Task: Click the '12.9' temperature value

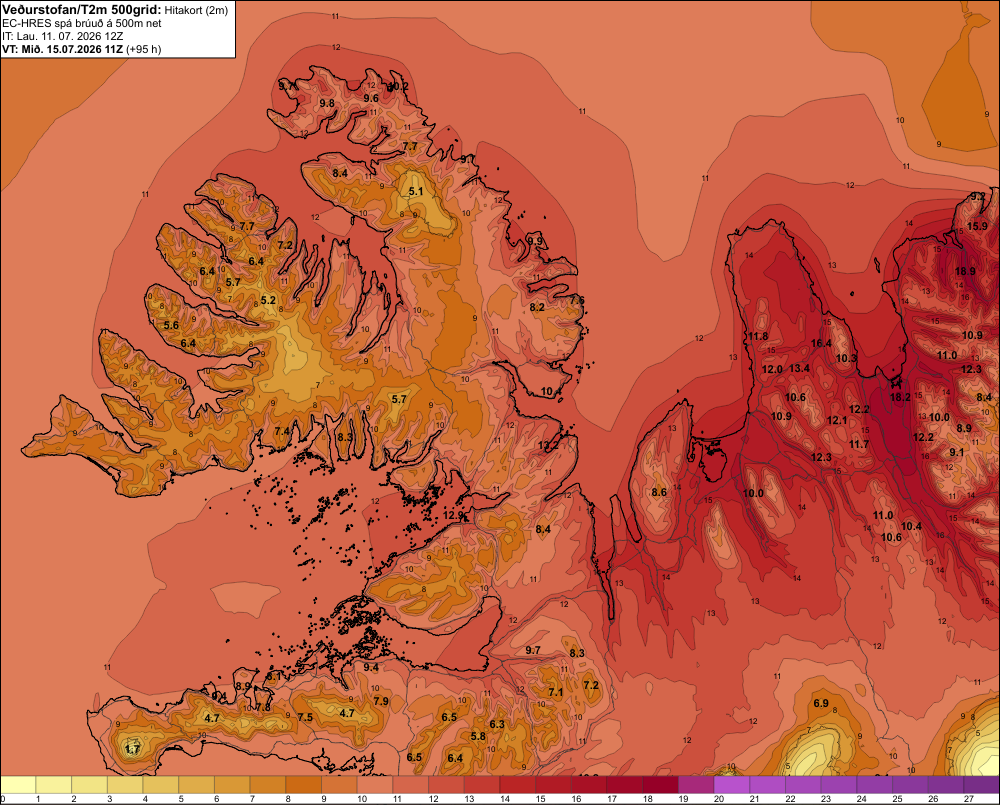Action: click(x=453, y=515)
